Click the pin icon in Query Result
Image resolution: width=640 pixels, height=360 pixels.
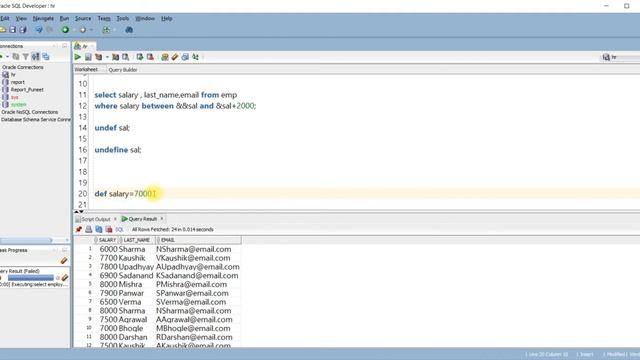pos(79,229)
